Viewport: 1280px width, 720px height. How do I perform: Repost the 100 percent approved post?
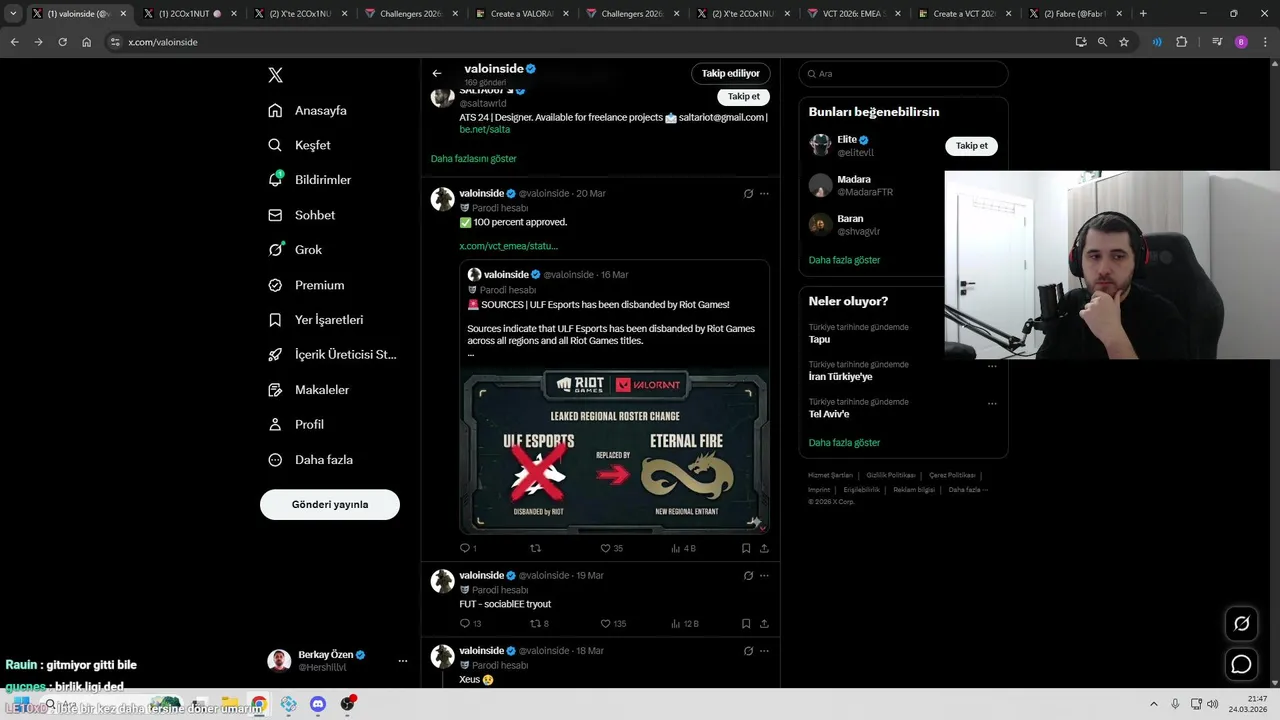[x=535, y=549]
